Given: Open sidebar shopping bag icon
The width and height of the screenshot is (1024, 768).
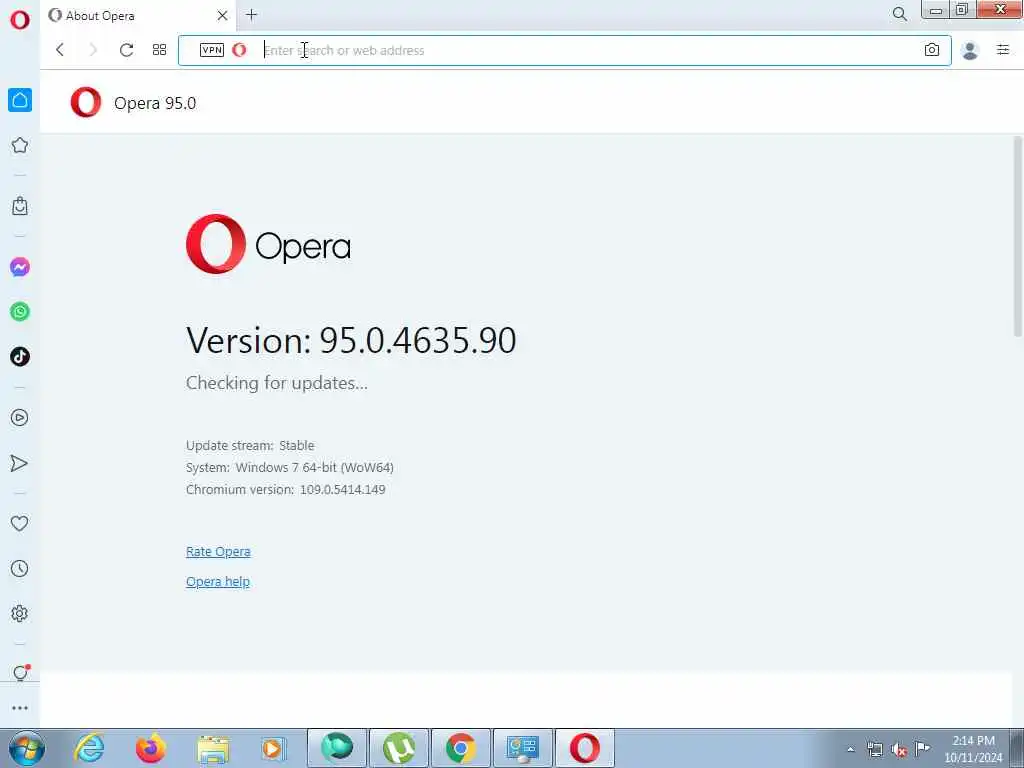Looking at the screenshot, I should click(x=20, y=206).
